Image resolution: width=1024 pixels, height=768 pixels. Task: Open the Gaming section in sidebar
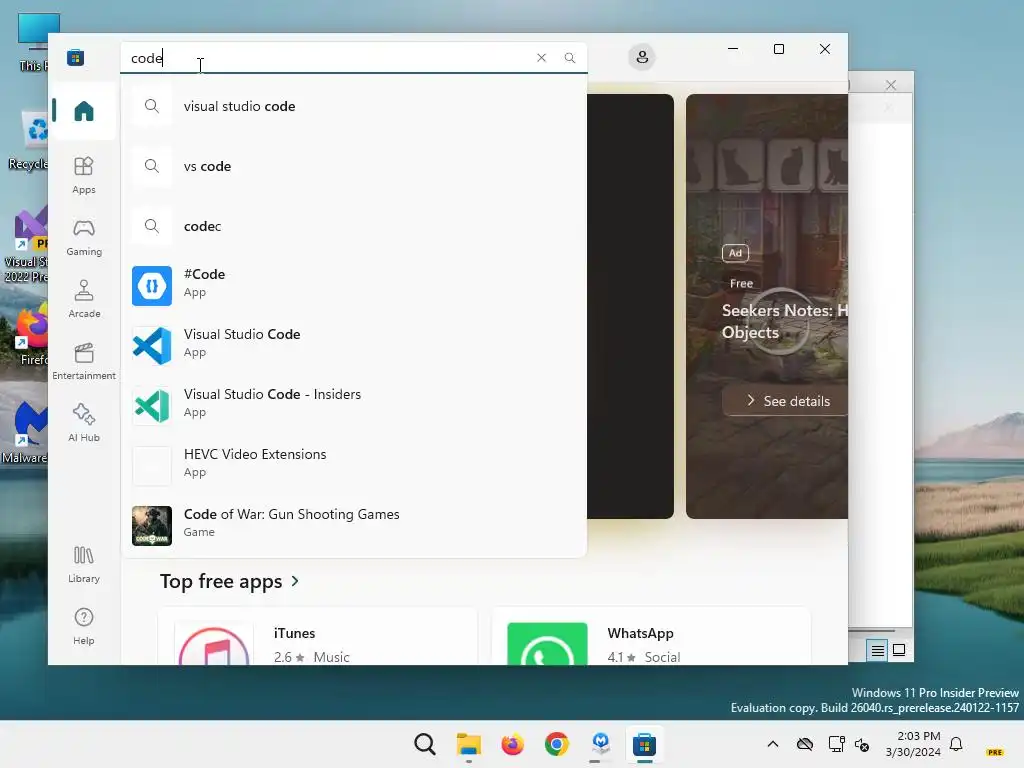(x=84, y=237)
